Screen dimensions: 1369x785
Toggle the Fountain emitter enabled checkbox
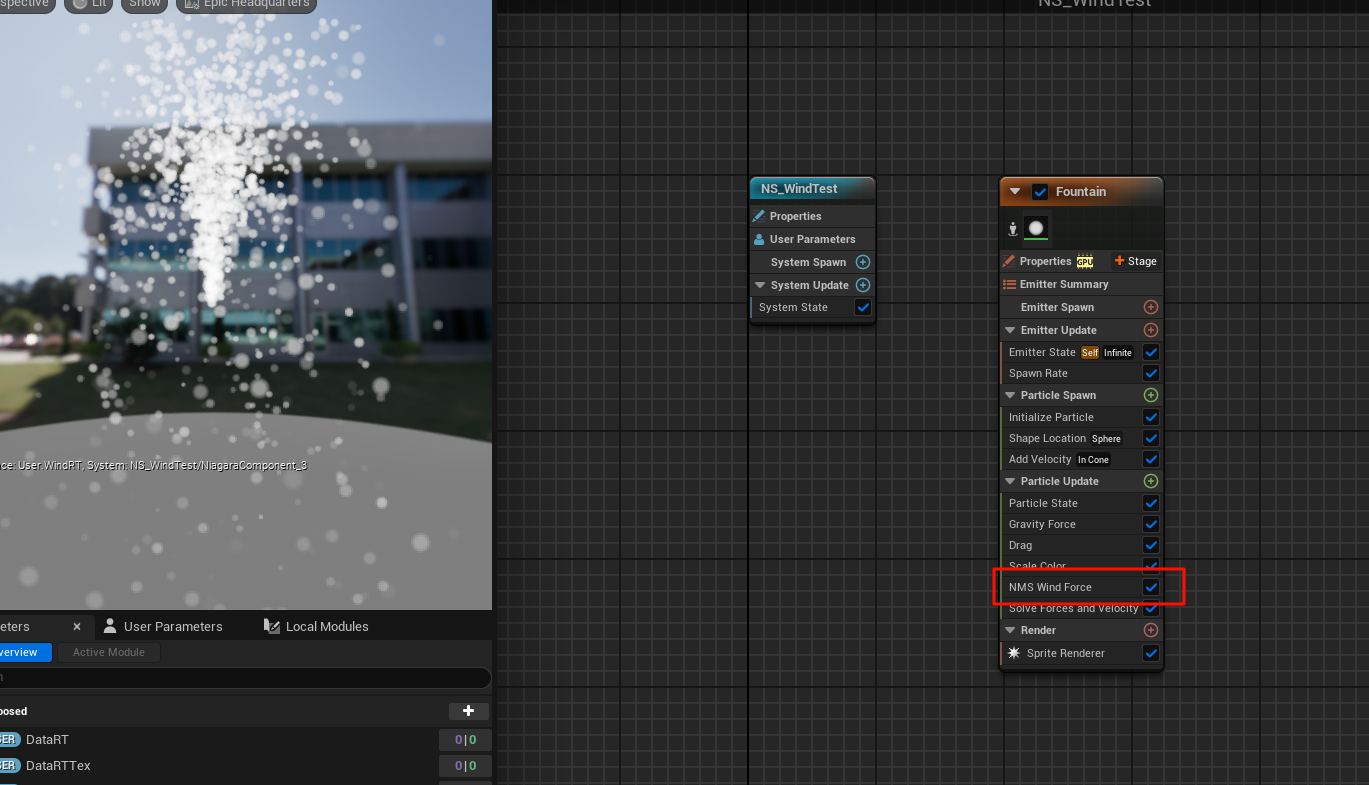1040,192
